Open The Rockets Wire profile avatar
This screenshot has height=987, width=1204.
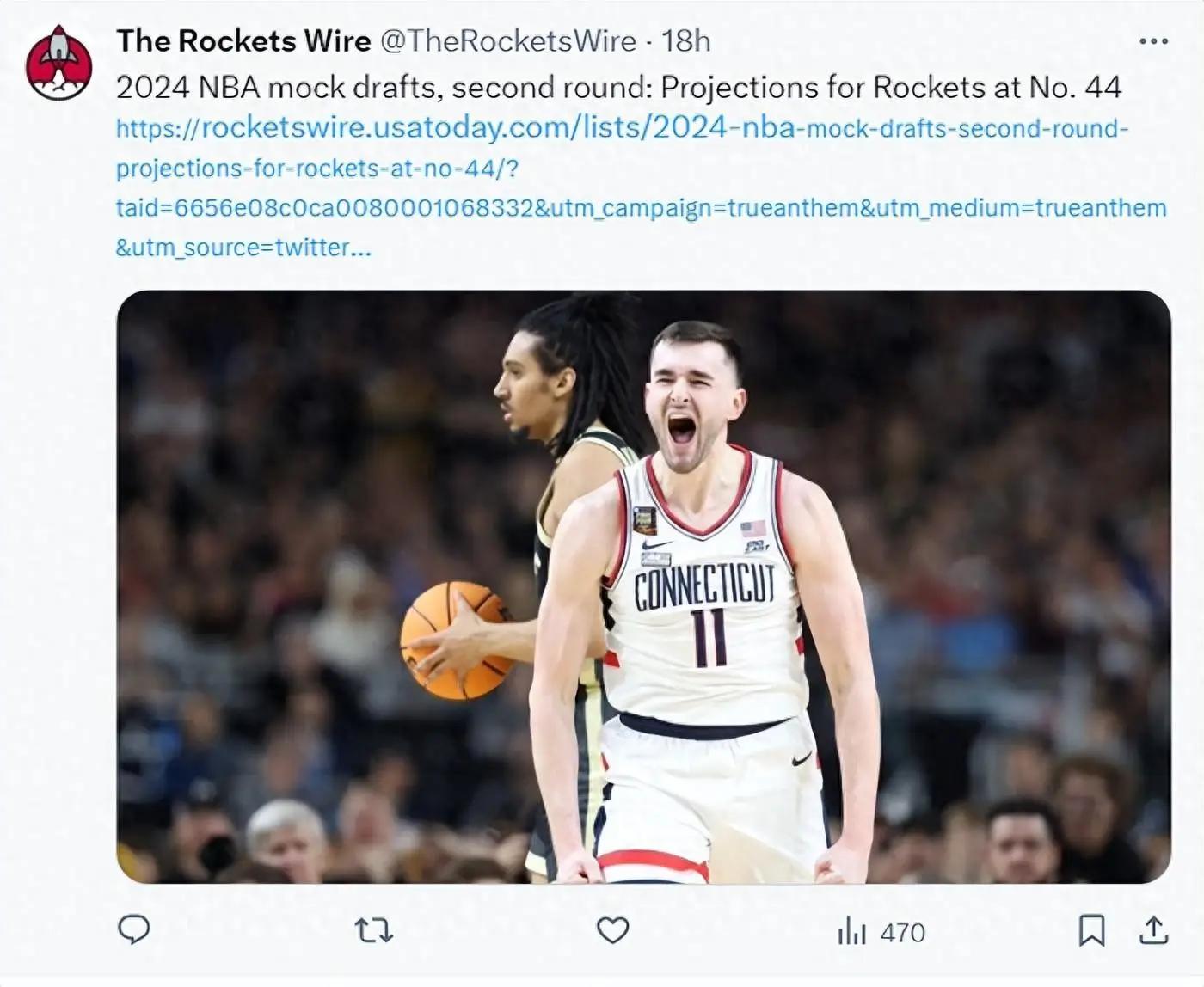click(58, 63)
